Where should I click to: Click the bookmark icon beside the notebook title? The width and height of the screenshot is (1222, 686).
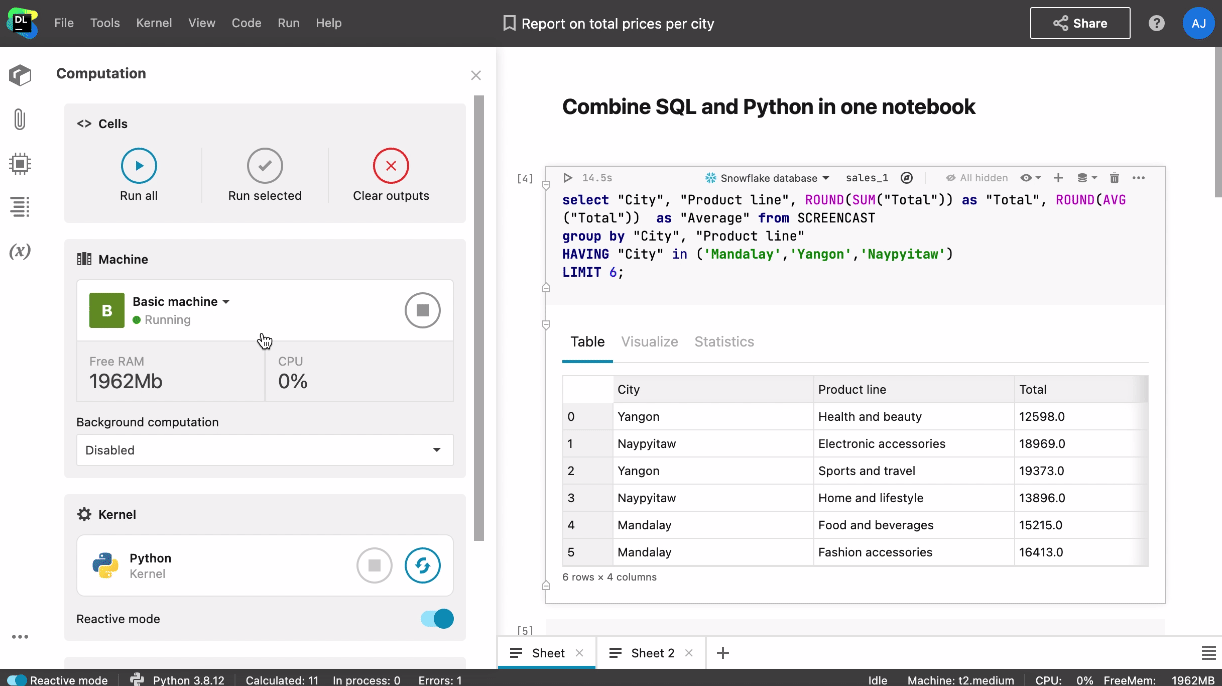click(510, 23)
